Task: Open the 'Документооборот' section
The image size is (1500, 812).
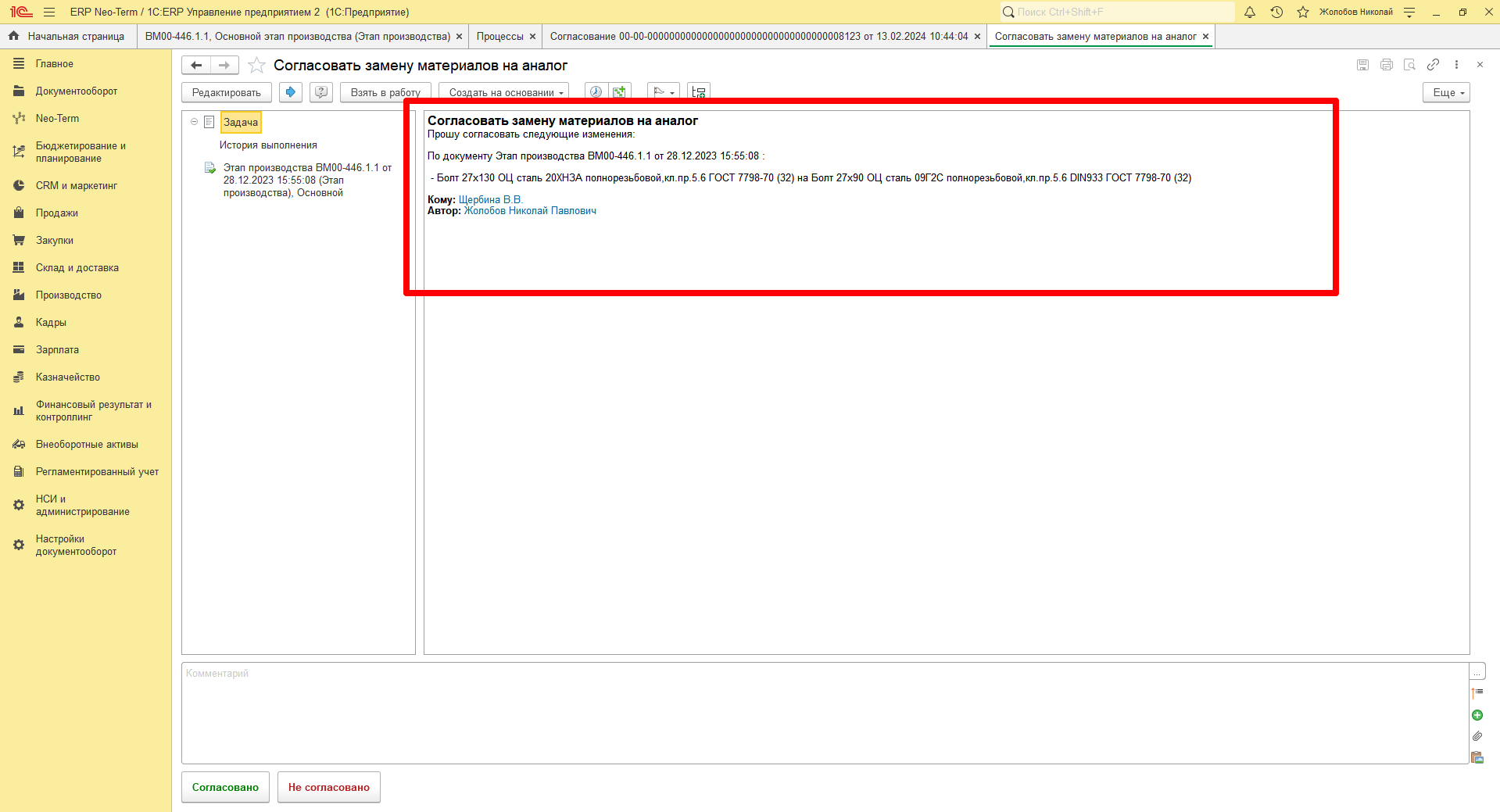Action: pos(77,91)
